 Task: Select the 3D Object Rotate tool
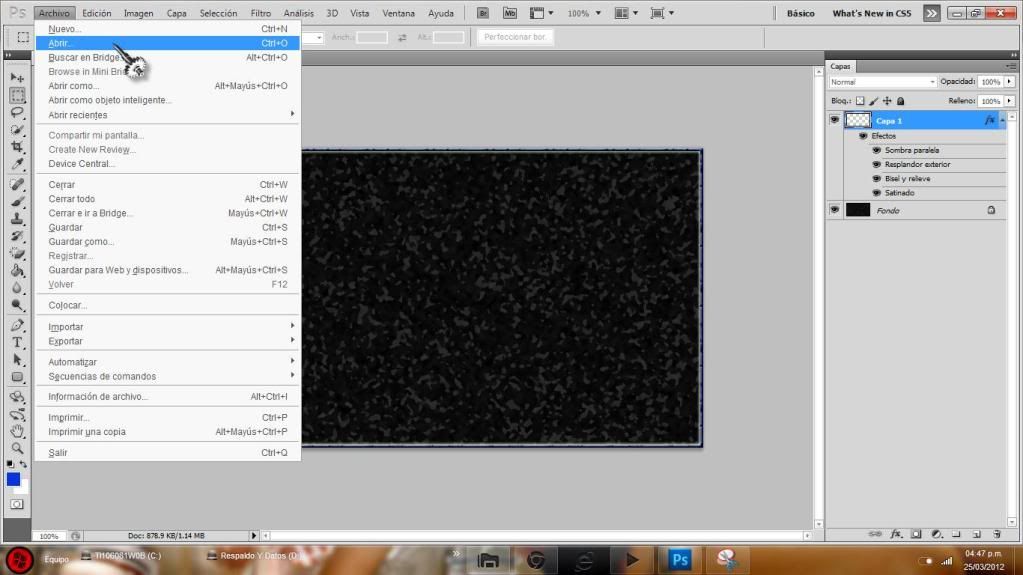(17, 397)
